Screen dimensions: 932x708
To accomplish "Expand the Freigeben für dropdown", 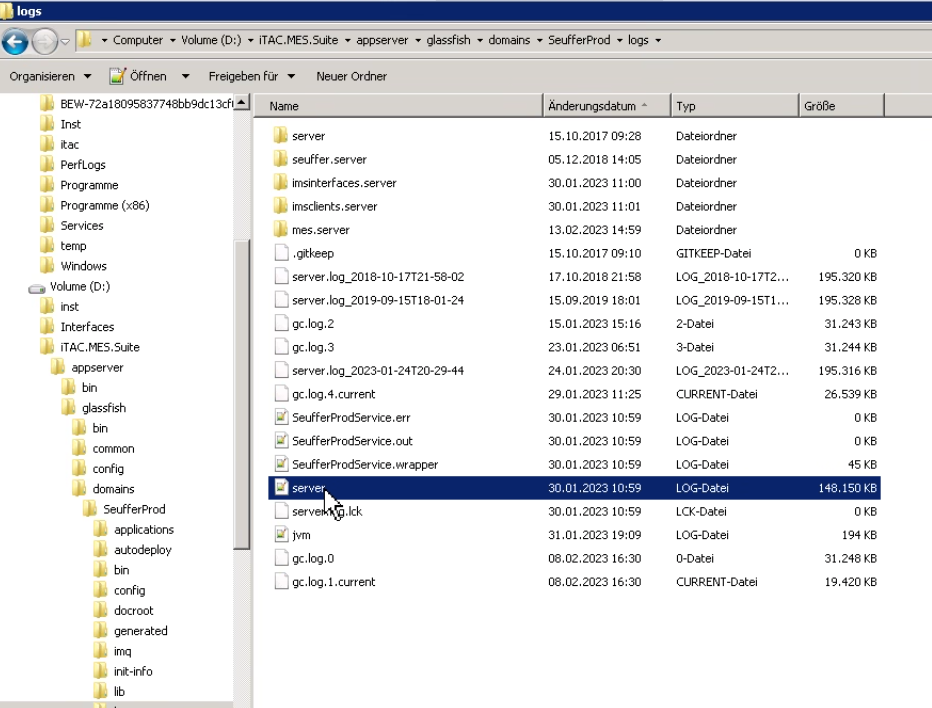I will (x=251, y=76).
